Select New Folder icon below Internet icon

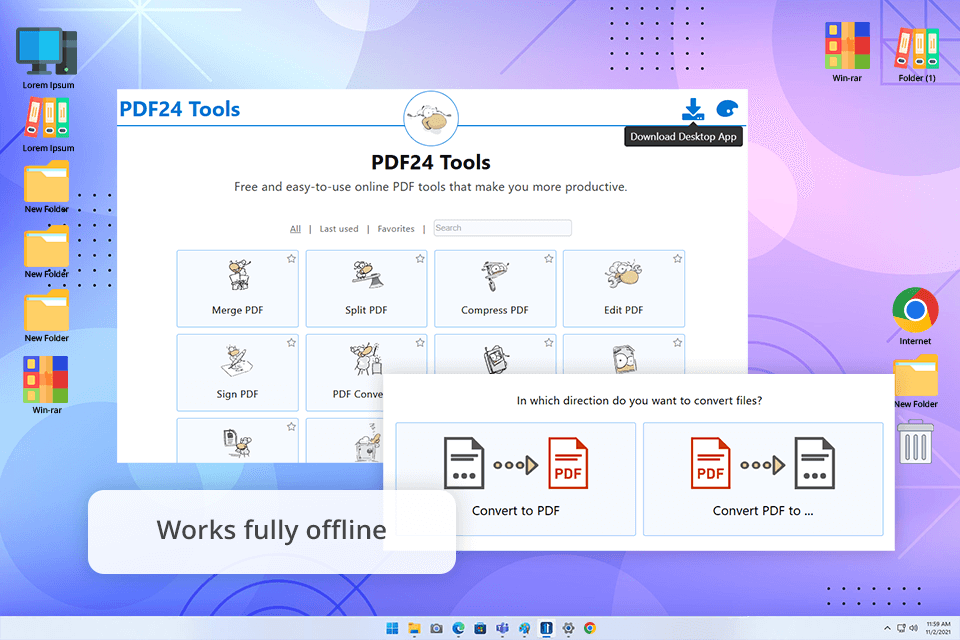[x=915, y=382]
